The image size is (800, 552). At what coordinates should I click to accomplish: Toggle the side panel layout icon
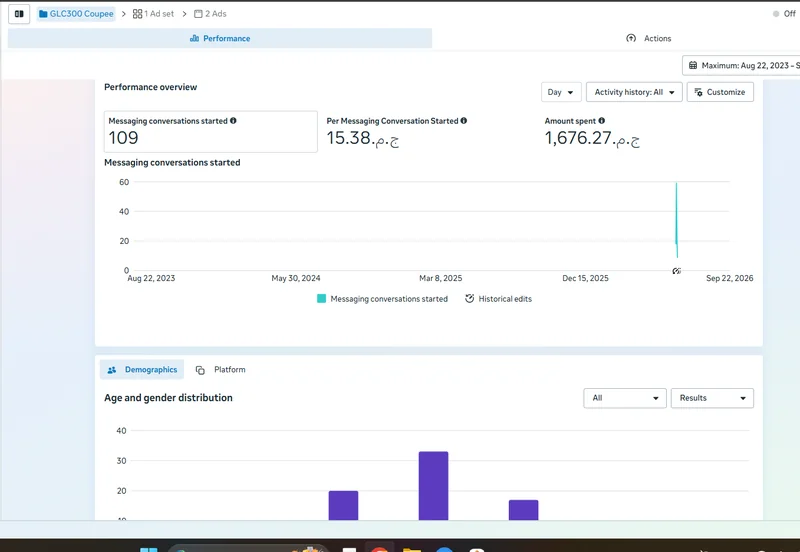coord(19,14)
